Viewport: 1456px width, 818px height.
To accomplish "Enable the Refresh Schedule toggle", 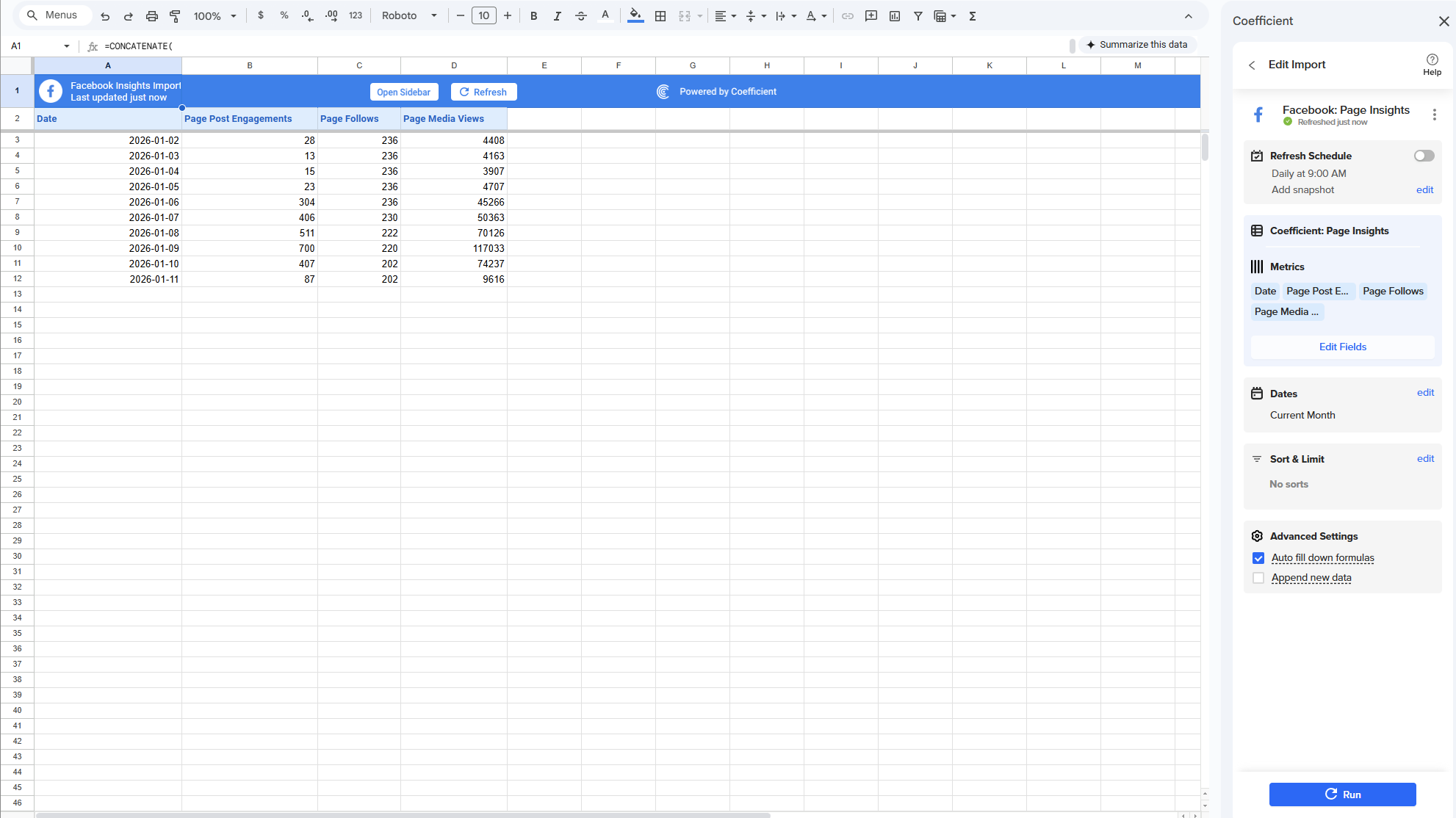I will point(1424,156).
